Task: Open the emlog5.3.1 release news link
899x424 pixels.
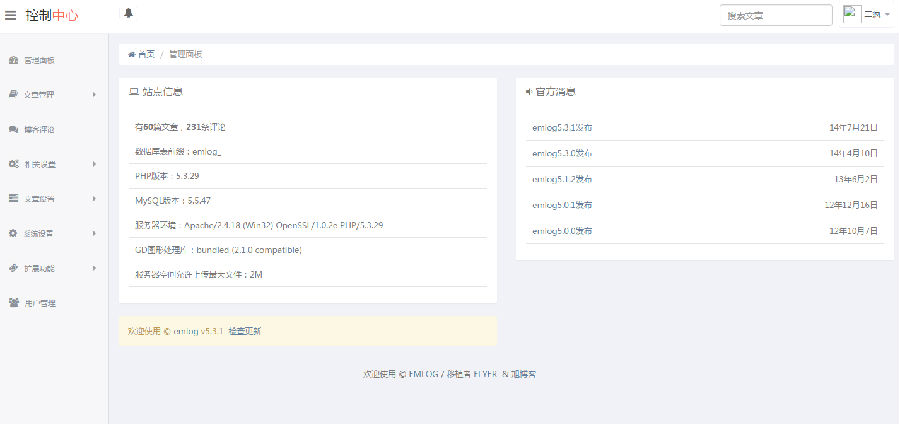Action: [562, 128]
